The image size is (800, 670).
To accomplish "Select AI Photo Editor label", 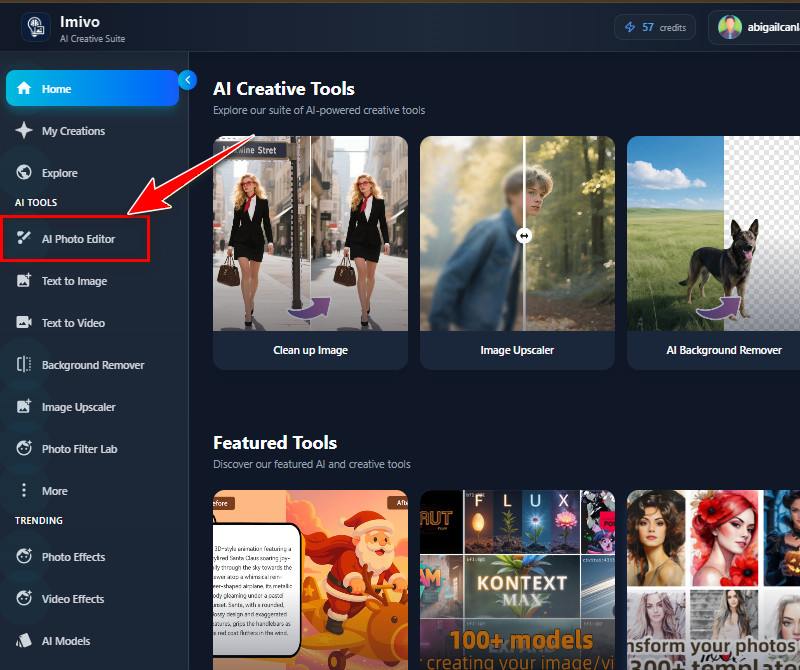I will [x=78, y=239].
